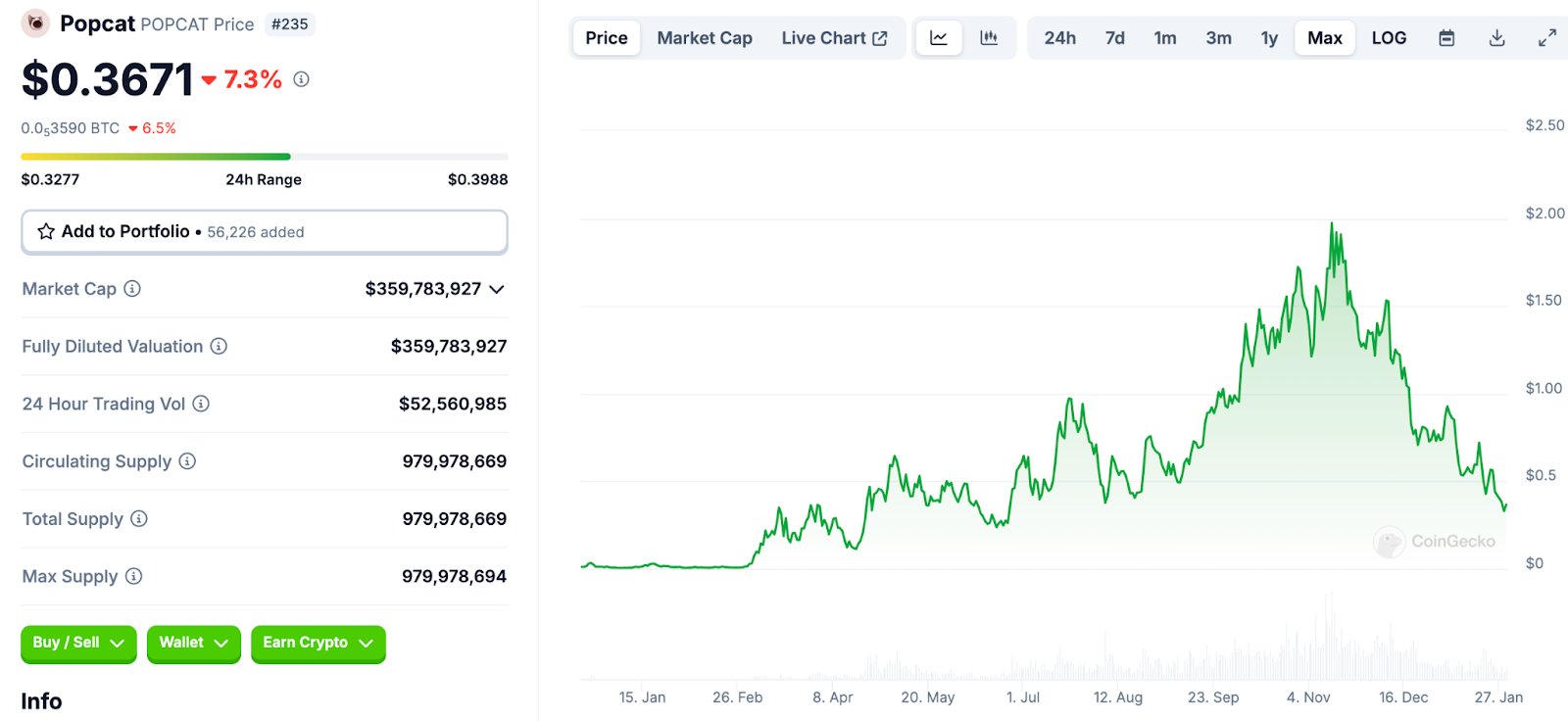Open the Wallet dropdown
1568x721 pixels.
pos(193,644)
